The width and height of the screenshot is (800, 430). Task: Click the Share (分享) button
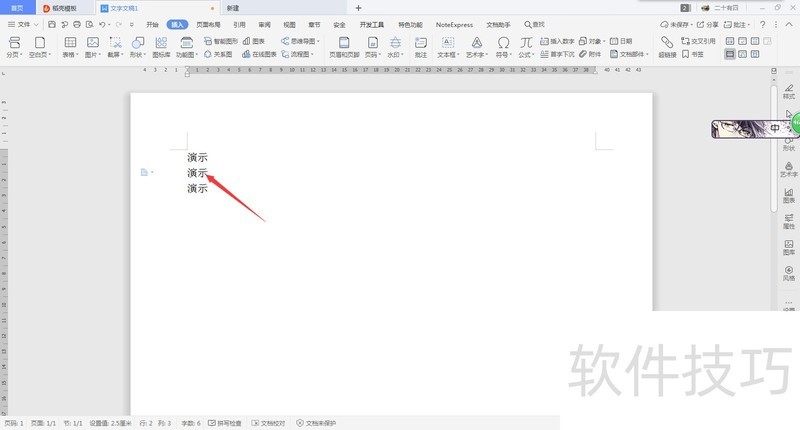[708, 24]
